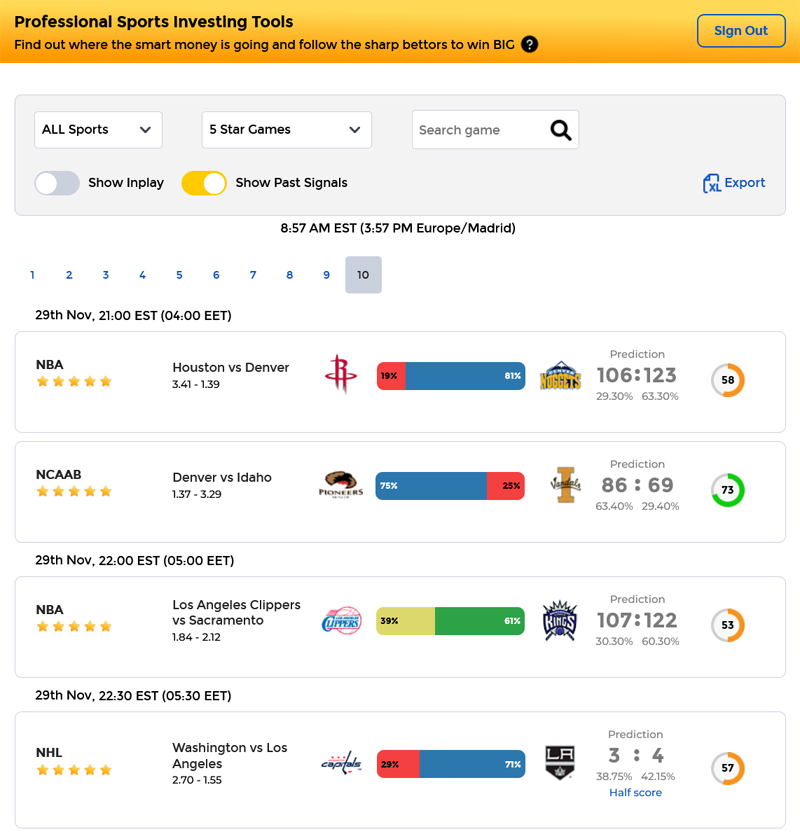Switch to page 9 of results

(x=326, y=275)
